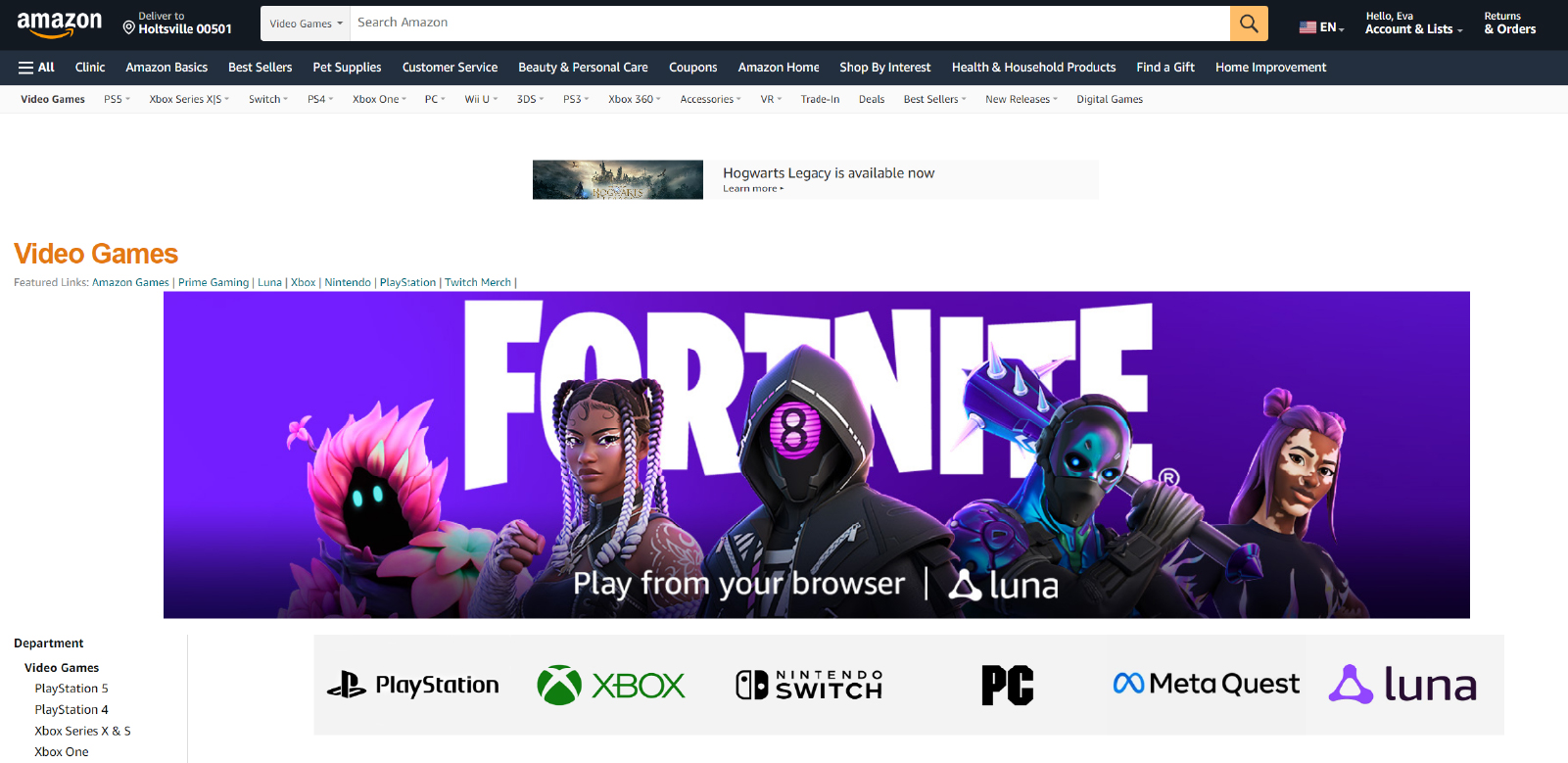Click the Amazon Games featured link

coord(130,282)
